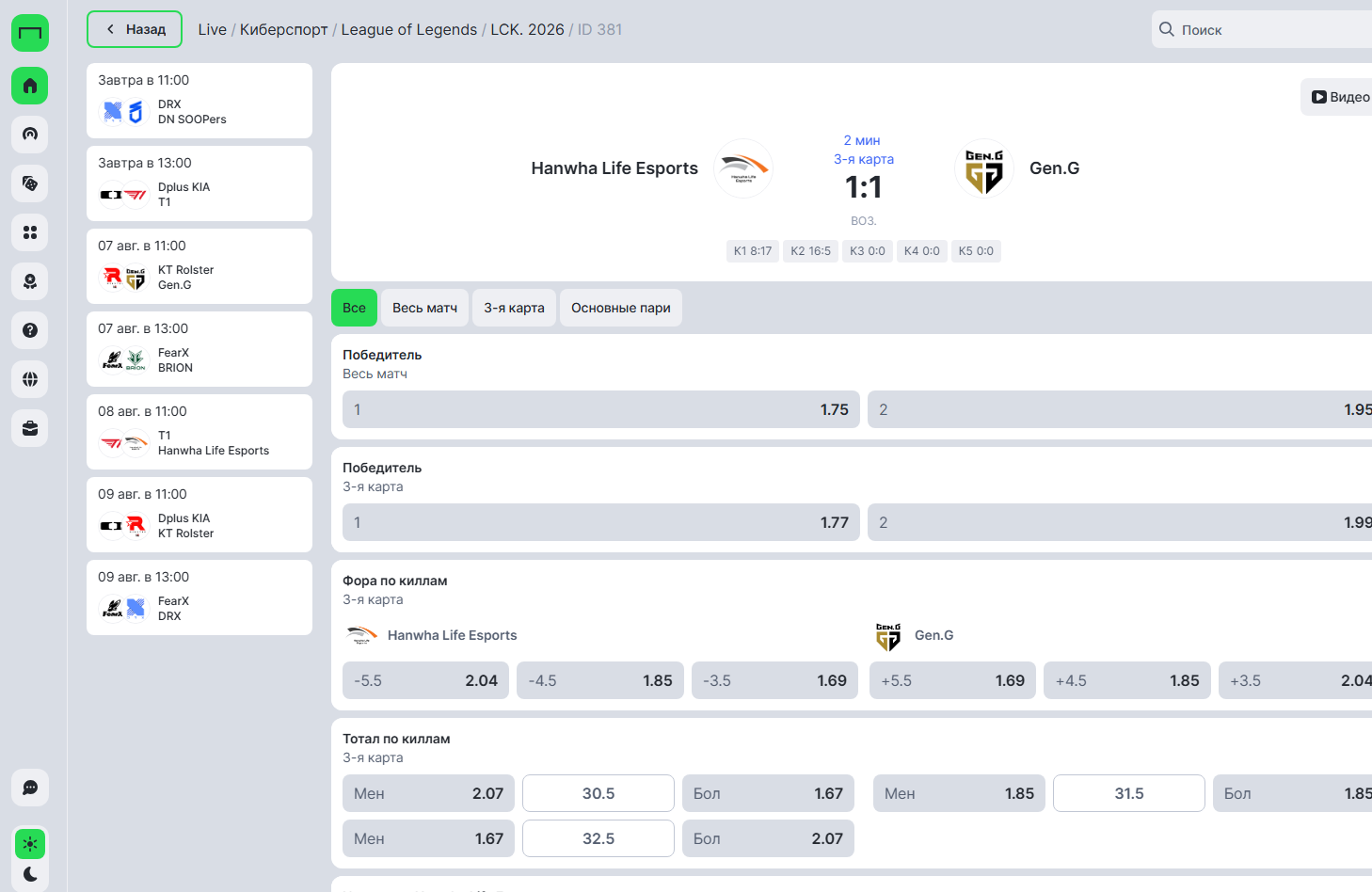Bet under 32.5 kills at 1.67
This screenshot has width=1372, height=892.
(x=428, y=838)
